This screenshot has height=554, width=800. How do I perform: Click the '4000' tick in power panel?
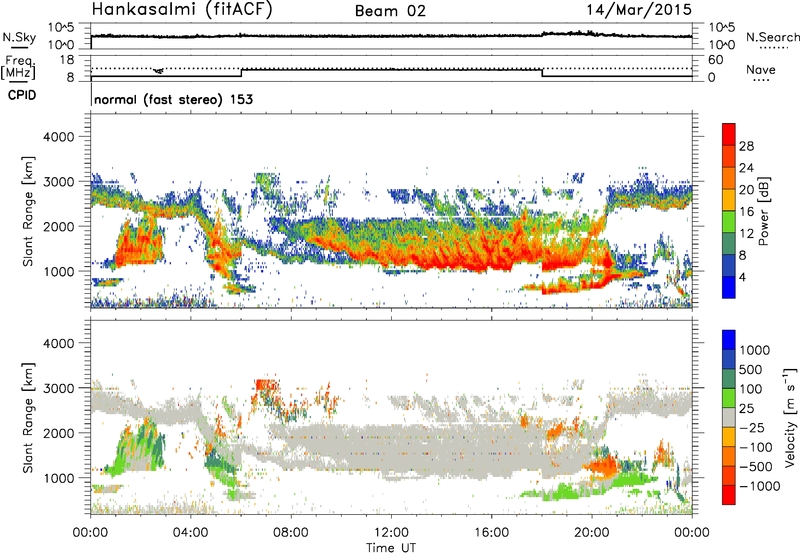coord(58,137)
